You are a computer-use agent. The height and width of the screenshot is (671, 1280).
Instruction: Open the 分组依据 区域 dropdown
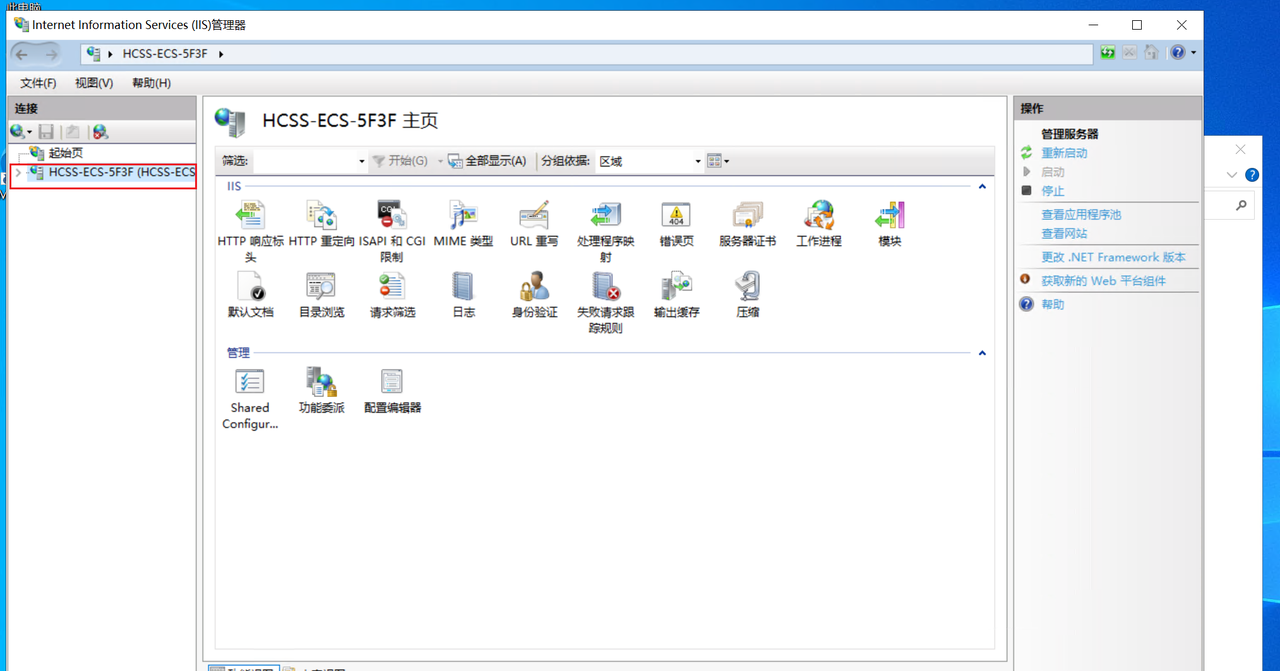tap(698, 161)
